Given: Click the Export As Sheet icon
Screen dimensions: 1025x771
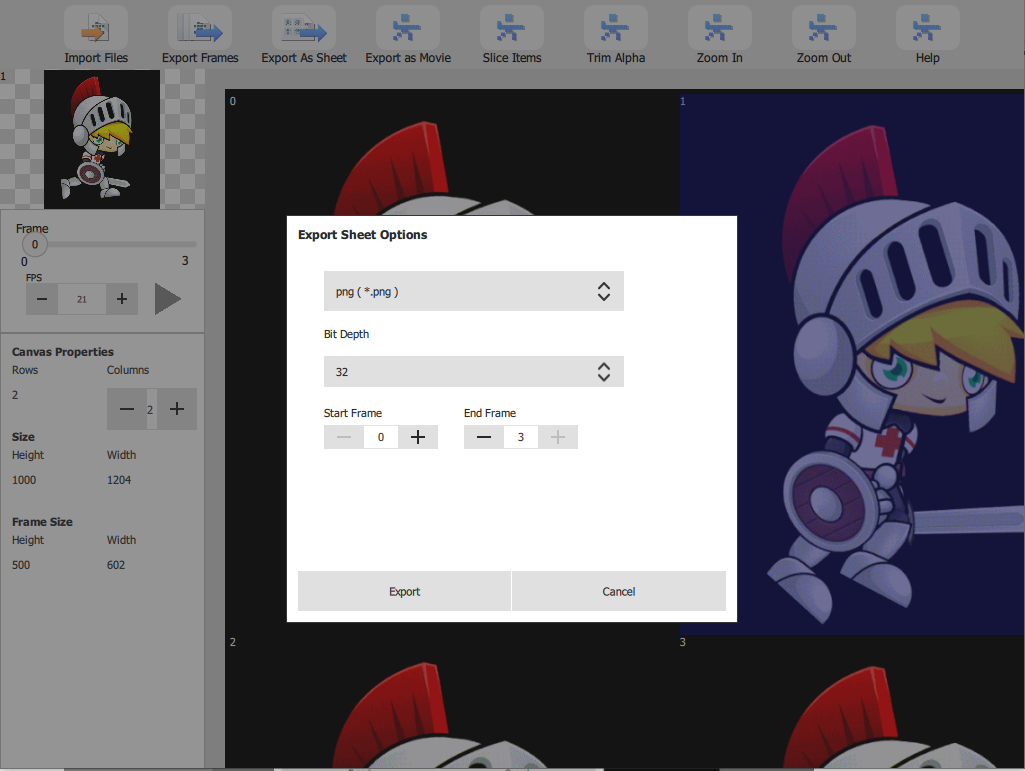Looking at the screenshot, I should tap(304, 28).
